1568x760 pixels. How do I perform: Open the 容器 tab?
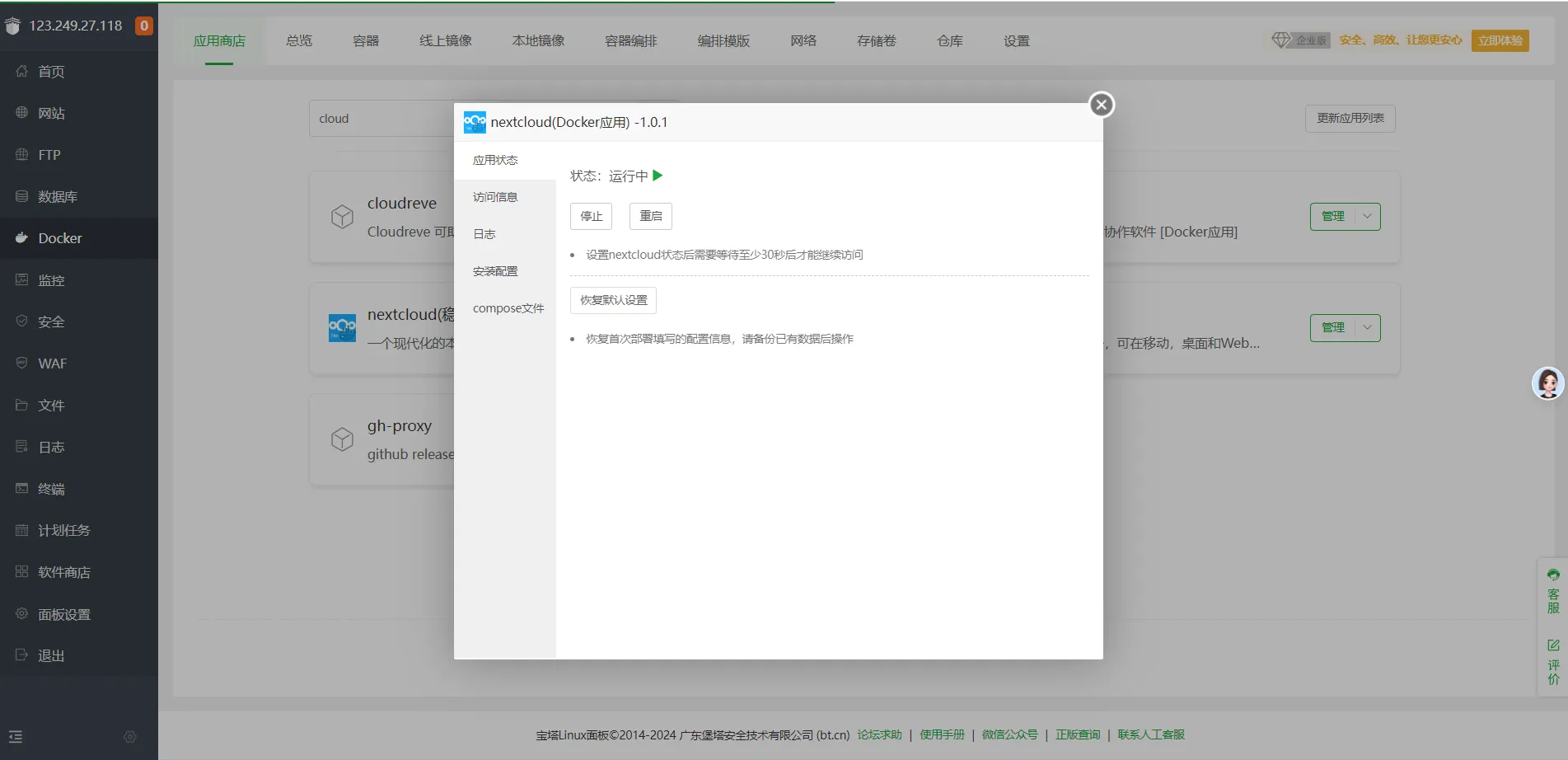(366, 40)
